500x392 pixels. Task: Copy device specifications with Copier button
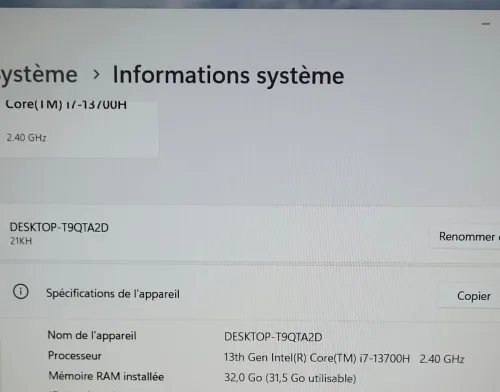pyautogui.click(x=469, y=296)
